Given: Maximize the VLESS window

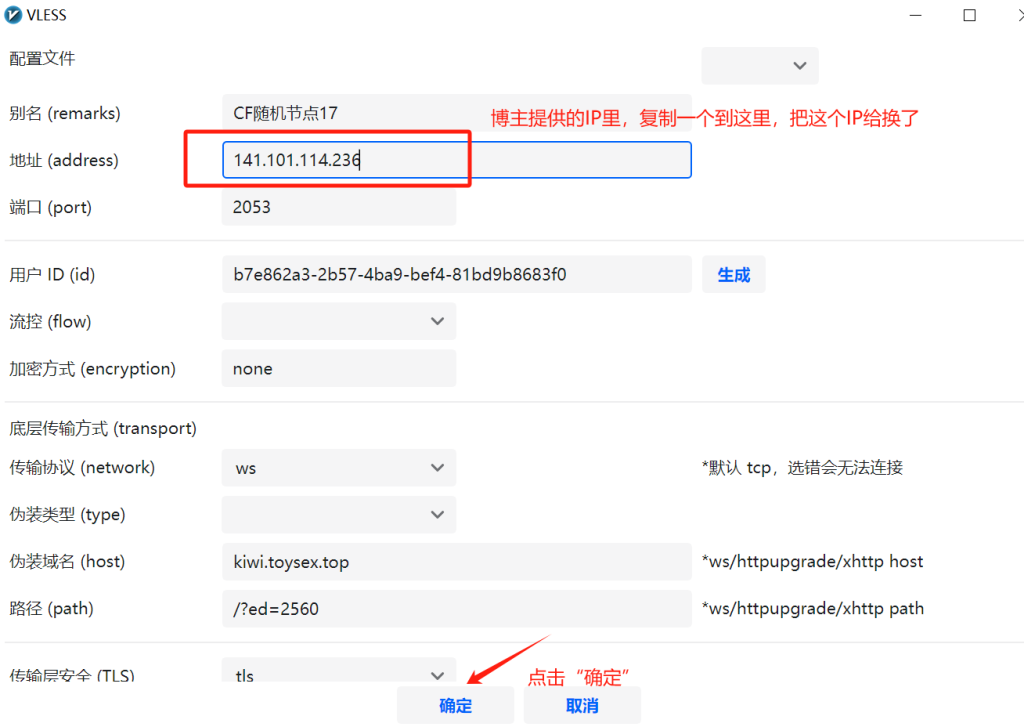Looking at the screenshot, I should coord(970,15).
